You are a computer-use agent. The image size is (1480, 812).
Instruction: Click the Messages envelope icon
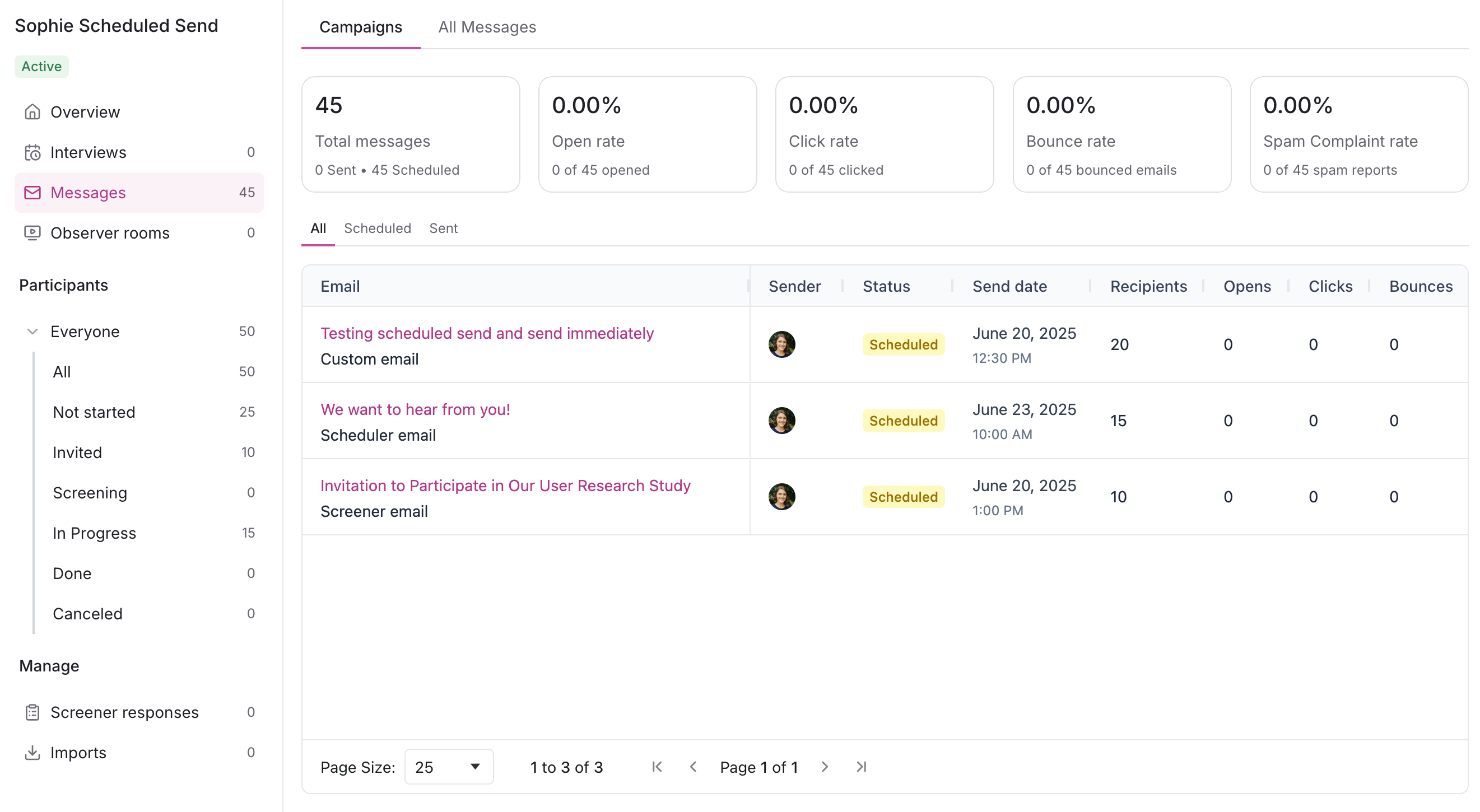(x=32, y=193)
